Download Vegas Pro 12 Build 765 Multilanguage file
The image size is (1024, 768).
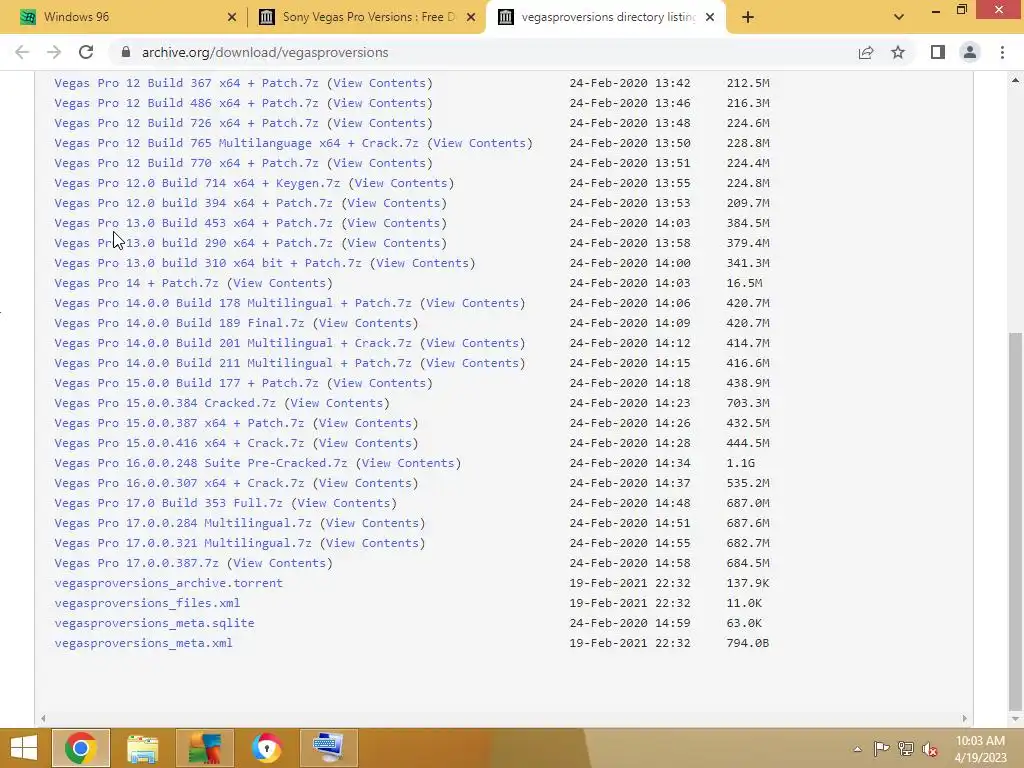[236, 143]
